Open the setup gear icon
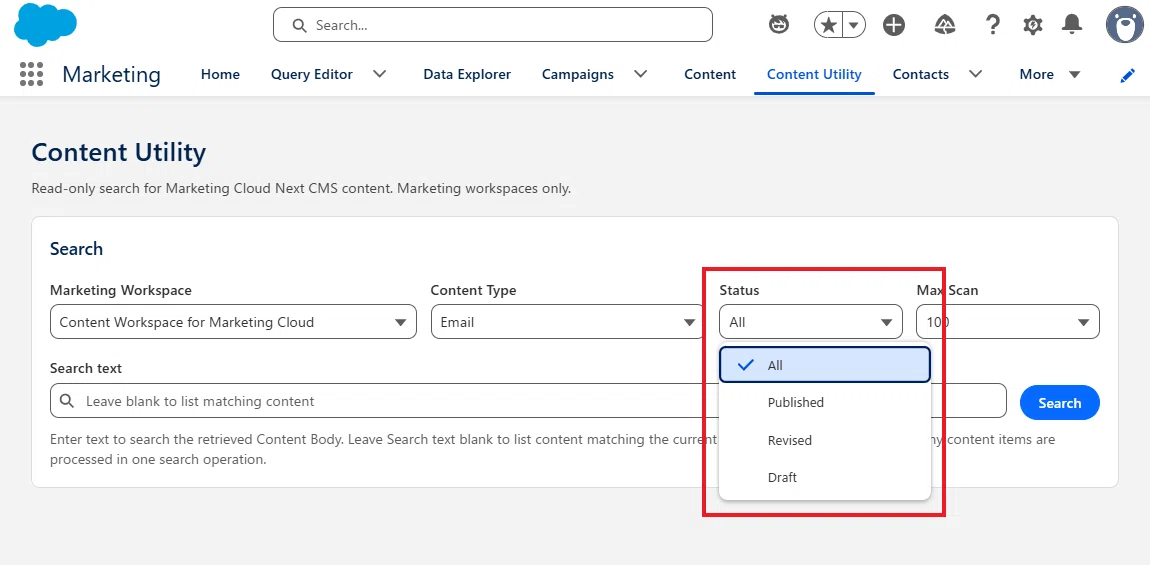The height and width of the screenshot is (565, 1150). coord(1033,25)
